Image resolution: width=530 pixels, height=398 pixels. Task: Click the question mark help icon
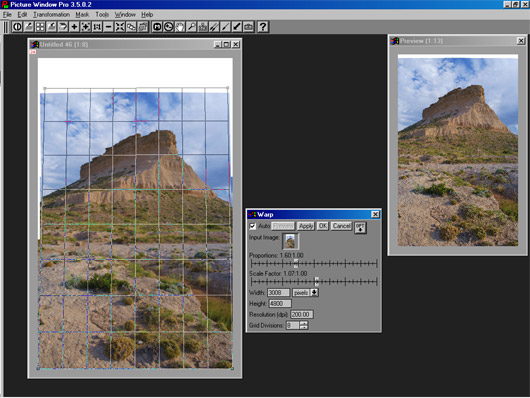pyautogui.click(x=263, y=27)
